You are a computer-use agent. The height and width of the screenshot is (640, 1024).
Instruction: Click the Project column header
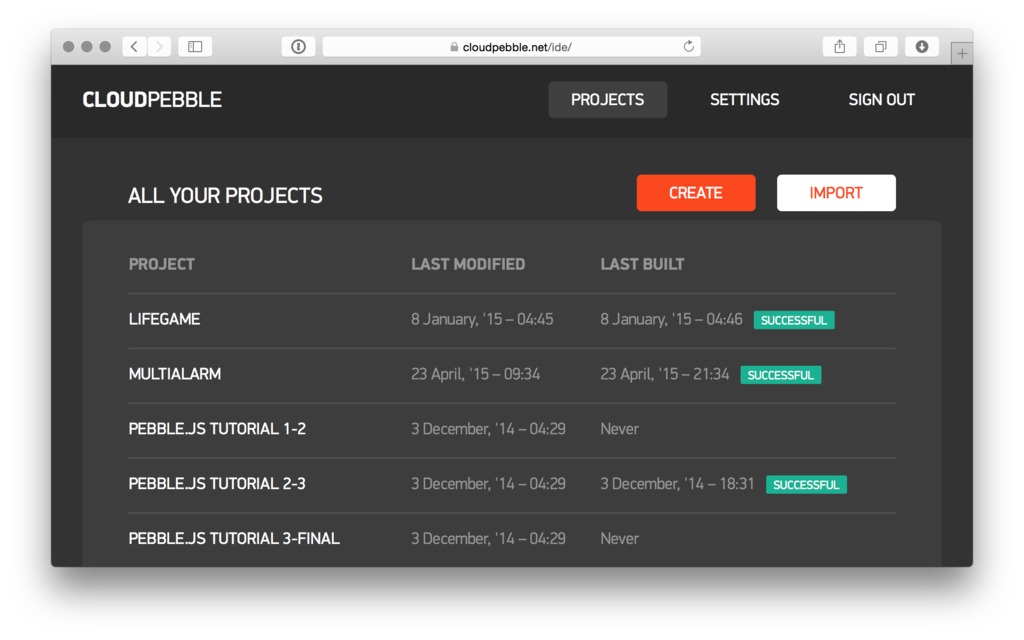[x=162, y=264]
